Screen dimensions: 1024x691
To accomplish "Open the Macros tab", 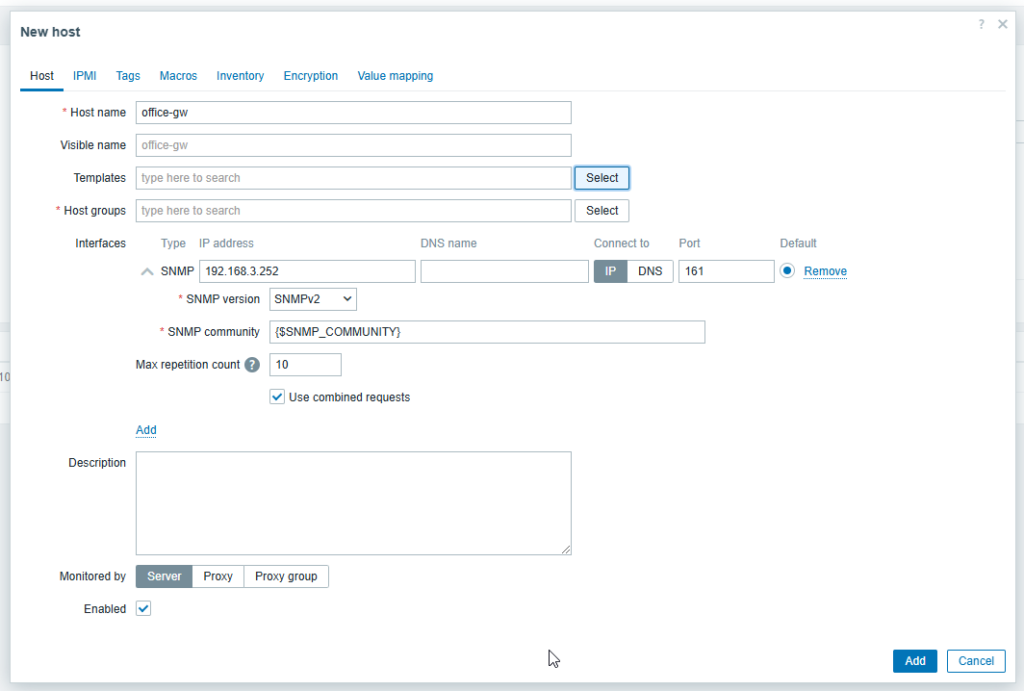I will pos(178,76).
